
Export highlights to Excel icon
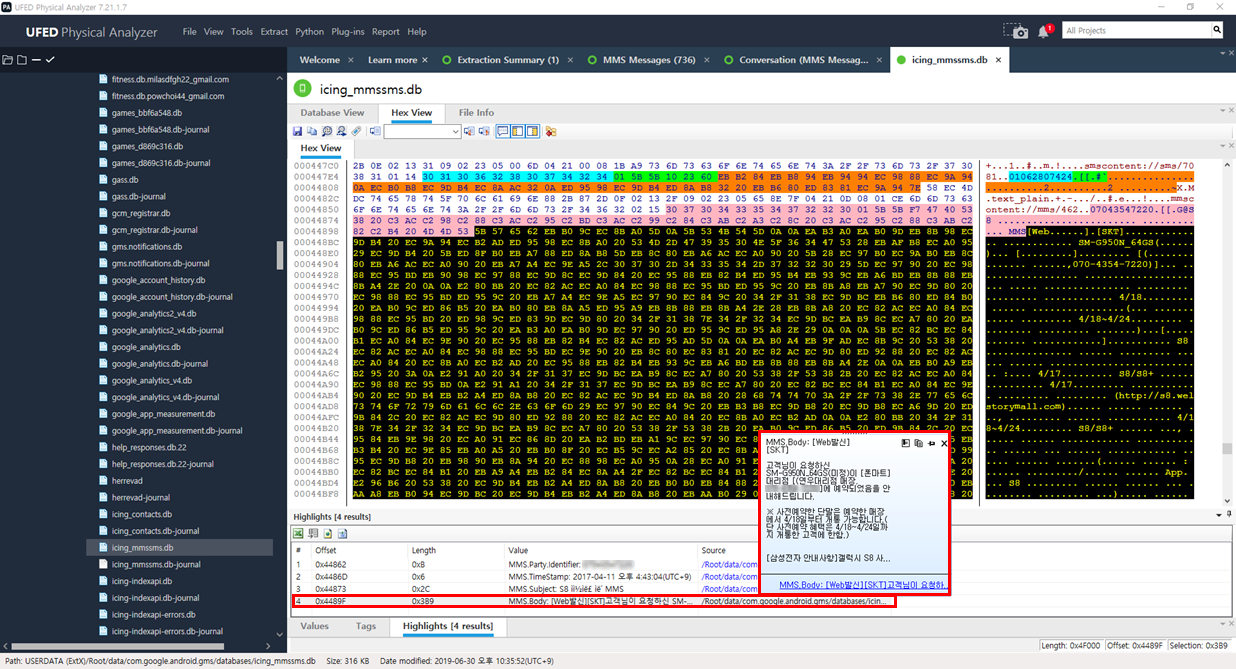click(x=298, y=534)
